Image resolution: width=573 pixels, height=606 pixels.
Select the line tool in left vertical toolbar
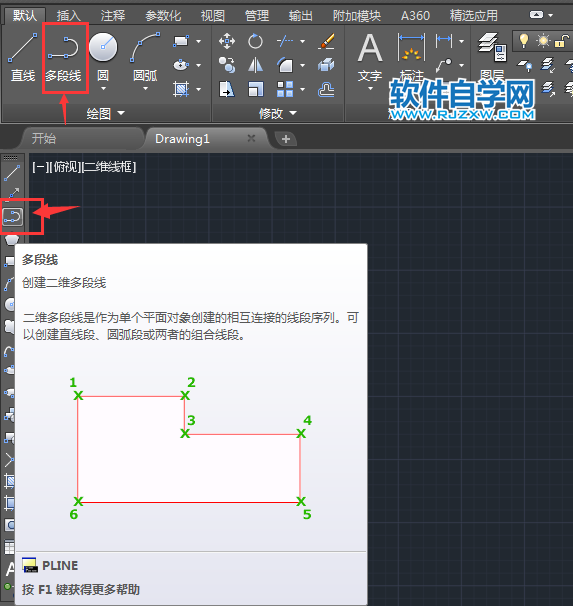[12, 173]
